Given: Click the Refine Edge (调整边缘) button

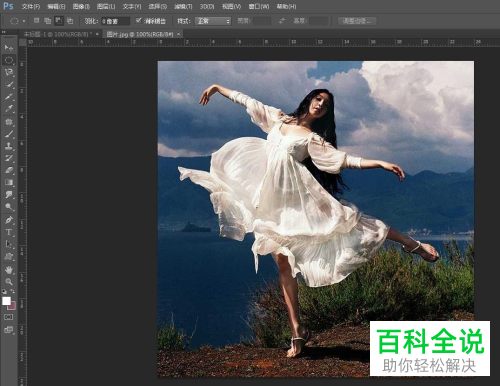Looking at the screenshot, I should click(x=357, y=21).
